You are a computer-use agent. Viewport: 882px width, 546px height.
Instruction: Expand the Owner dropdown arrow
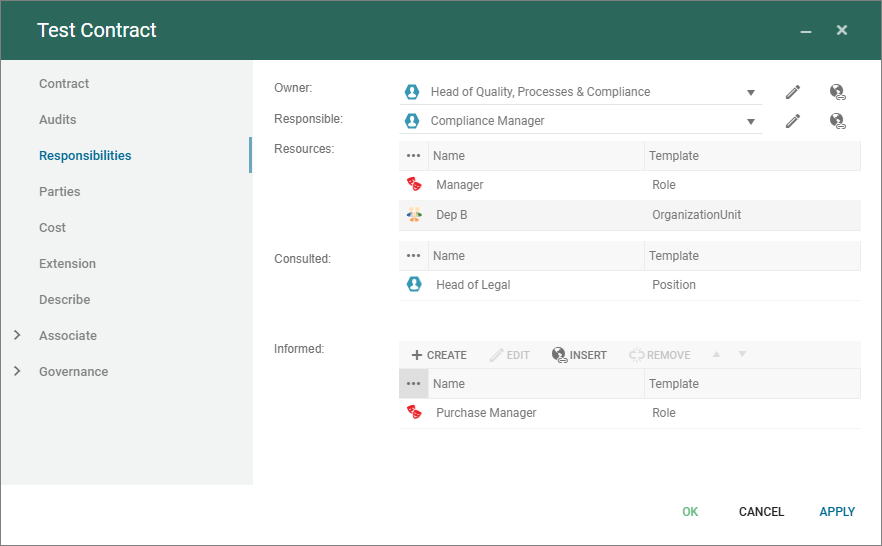751,93
